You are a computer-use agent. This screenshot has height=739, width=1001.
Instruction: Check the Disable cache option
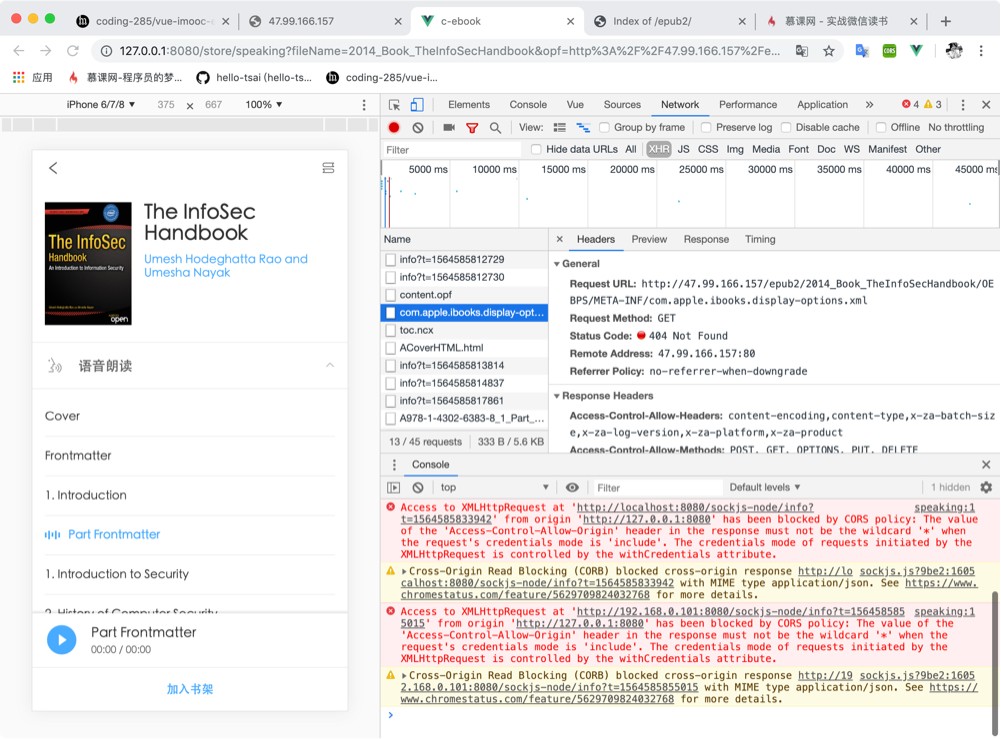[786, 128]
